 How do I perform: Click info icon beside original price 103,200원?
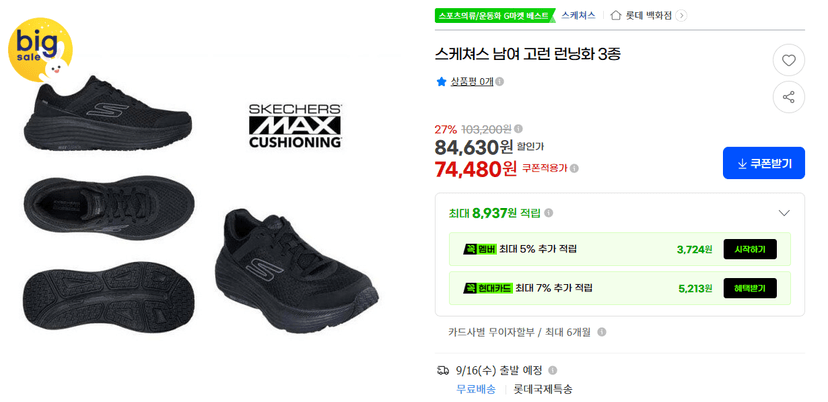point(519,128)
